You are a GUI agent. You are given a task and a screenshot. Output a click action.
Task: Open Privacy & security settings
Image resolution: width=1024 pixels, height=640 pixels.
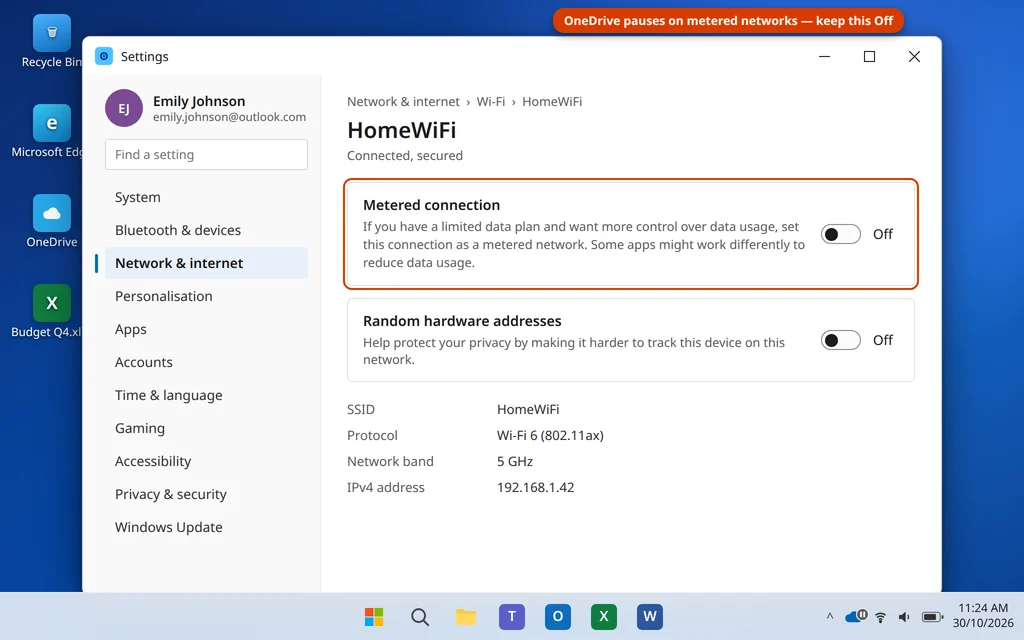tap(206, 494)
